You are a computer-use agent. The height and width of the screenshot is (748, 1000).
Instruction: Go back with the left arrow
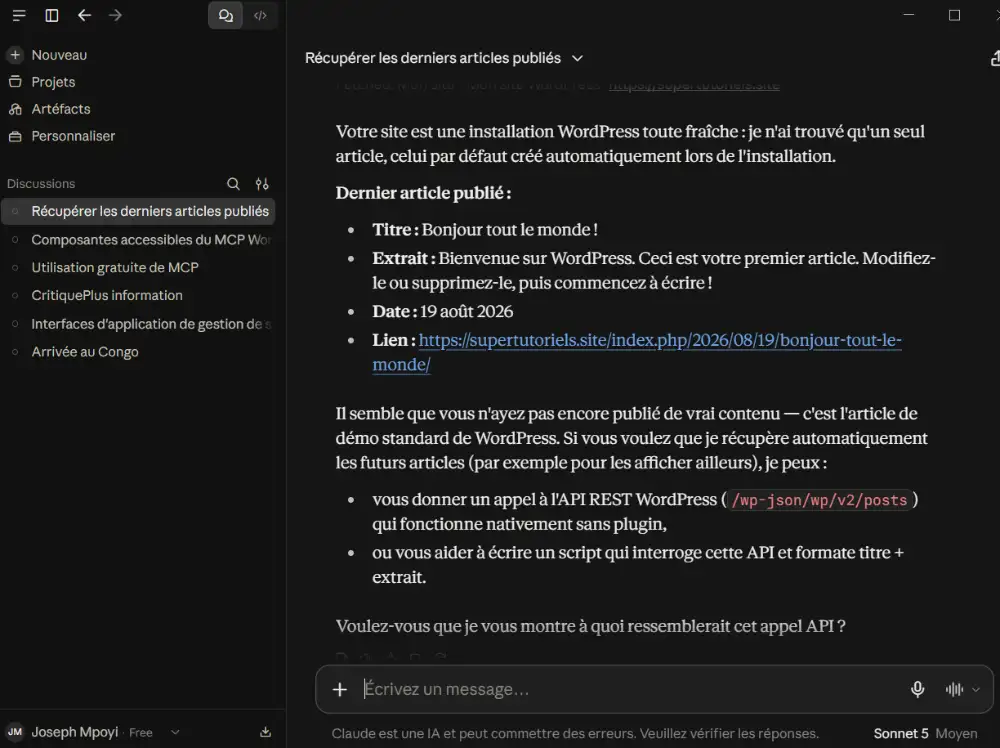tap(84, 15)
